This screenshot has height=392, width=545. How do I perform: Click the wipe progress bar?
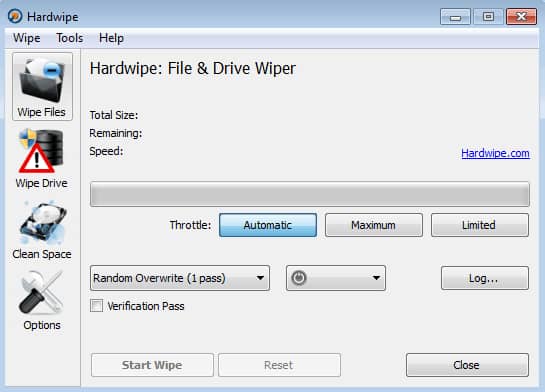310,194
